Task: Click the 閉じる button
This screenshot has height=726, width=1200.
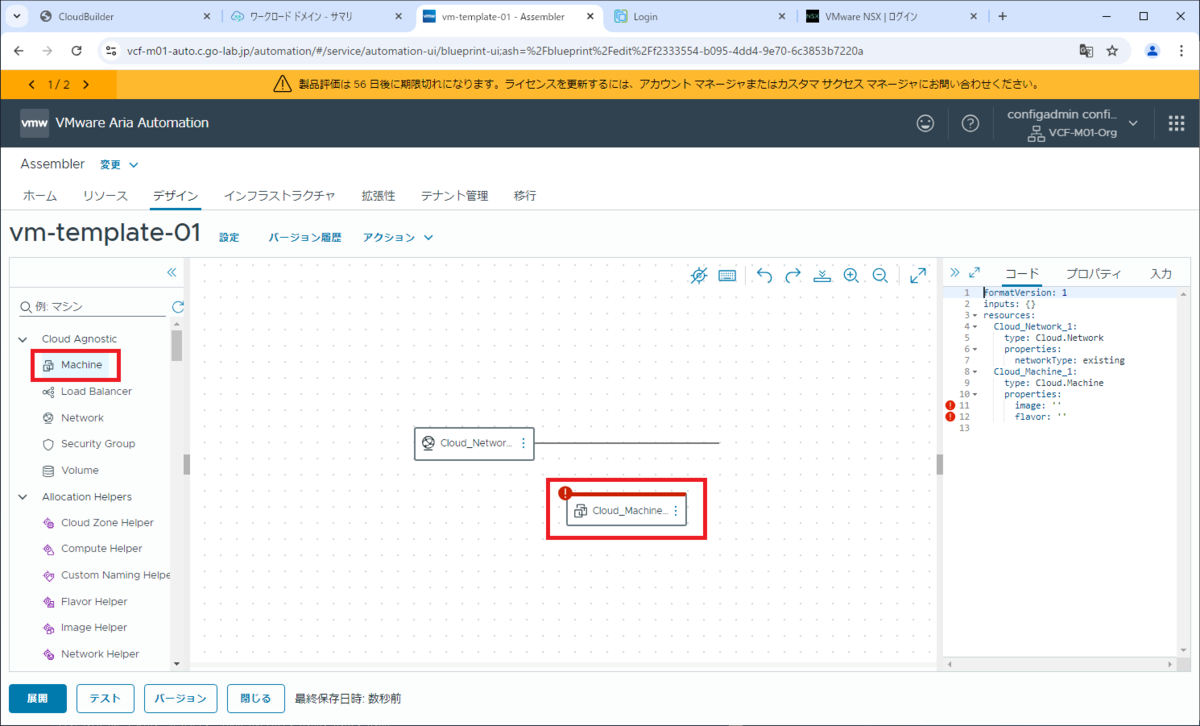Action: click(255, 698)
